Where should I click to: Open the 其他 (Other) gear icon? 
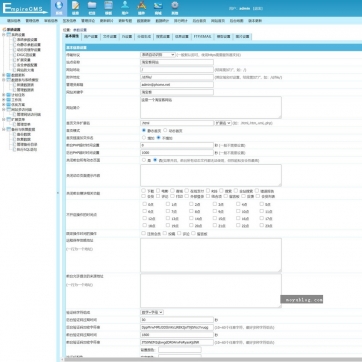pos(175,5)
